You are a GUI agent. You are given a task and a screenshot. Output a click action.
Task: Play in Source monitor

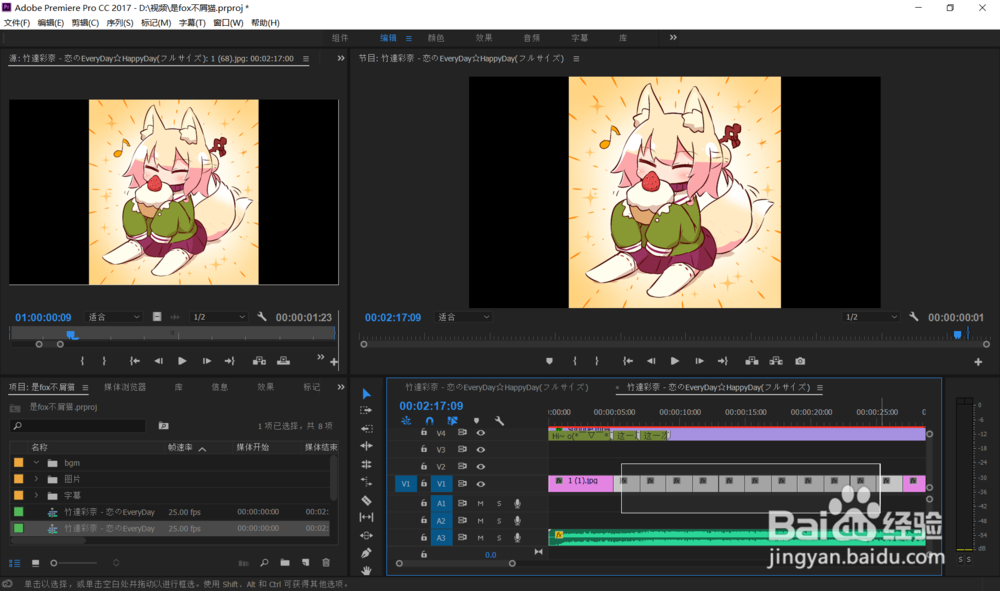pyautogui.click(x=182, y=361)
